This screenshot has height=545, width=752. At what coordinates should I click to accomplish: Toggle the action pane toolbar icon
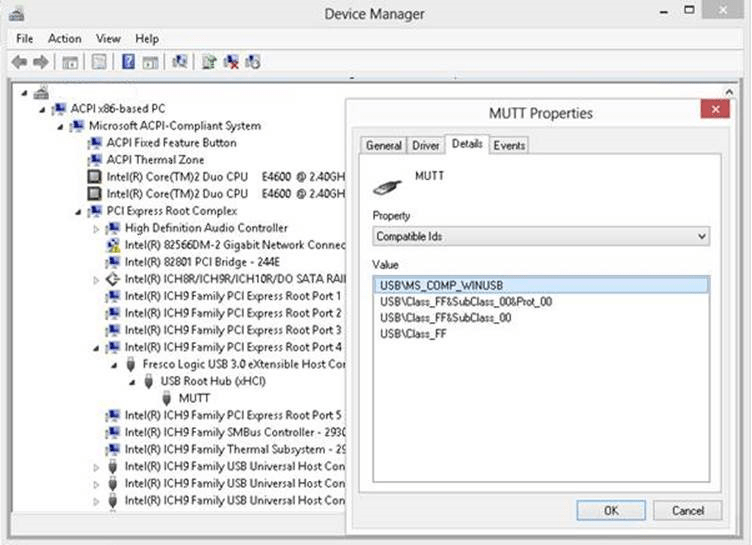(150, 62)
